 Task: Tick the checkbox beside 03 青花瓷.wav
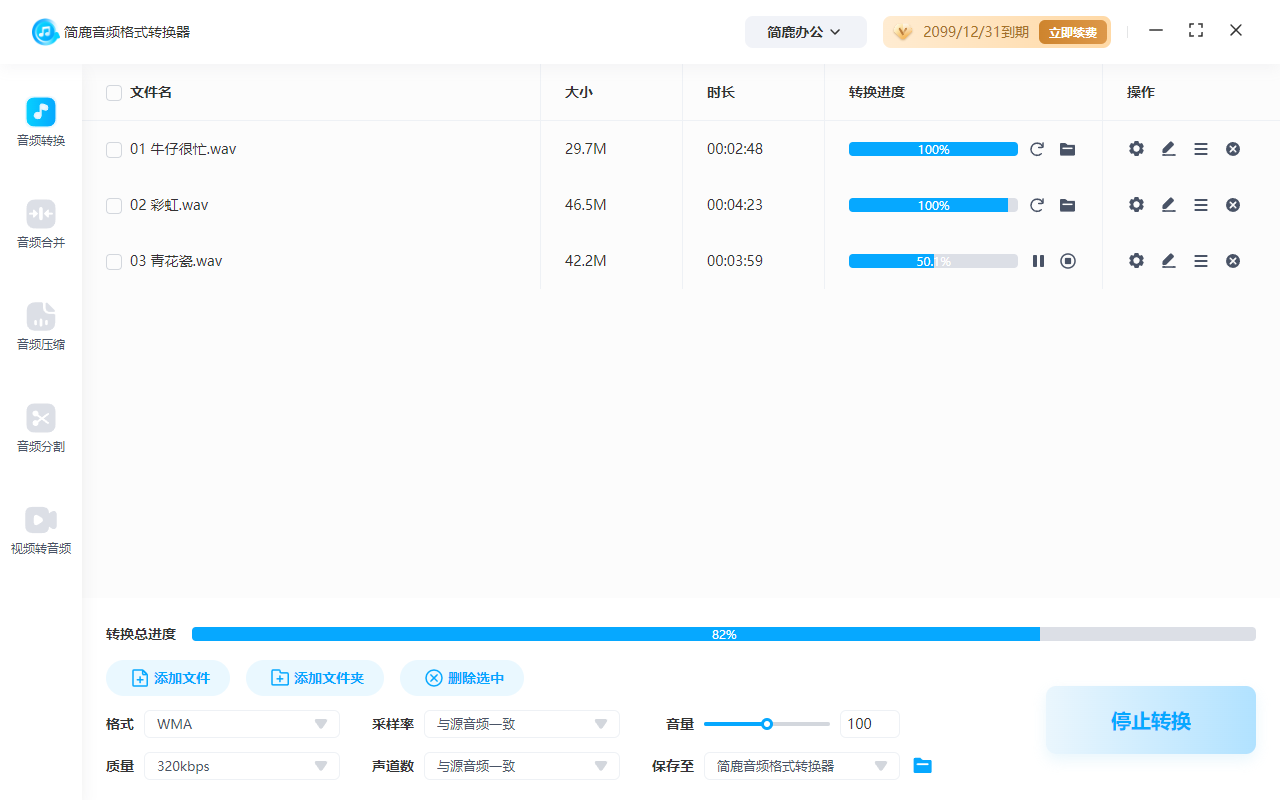pyautogui.click(x=113, y=260)
